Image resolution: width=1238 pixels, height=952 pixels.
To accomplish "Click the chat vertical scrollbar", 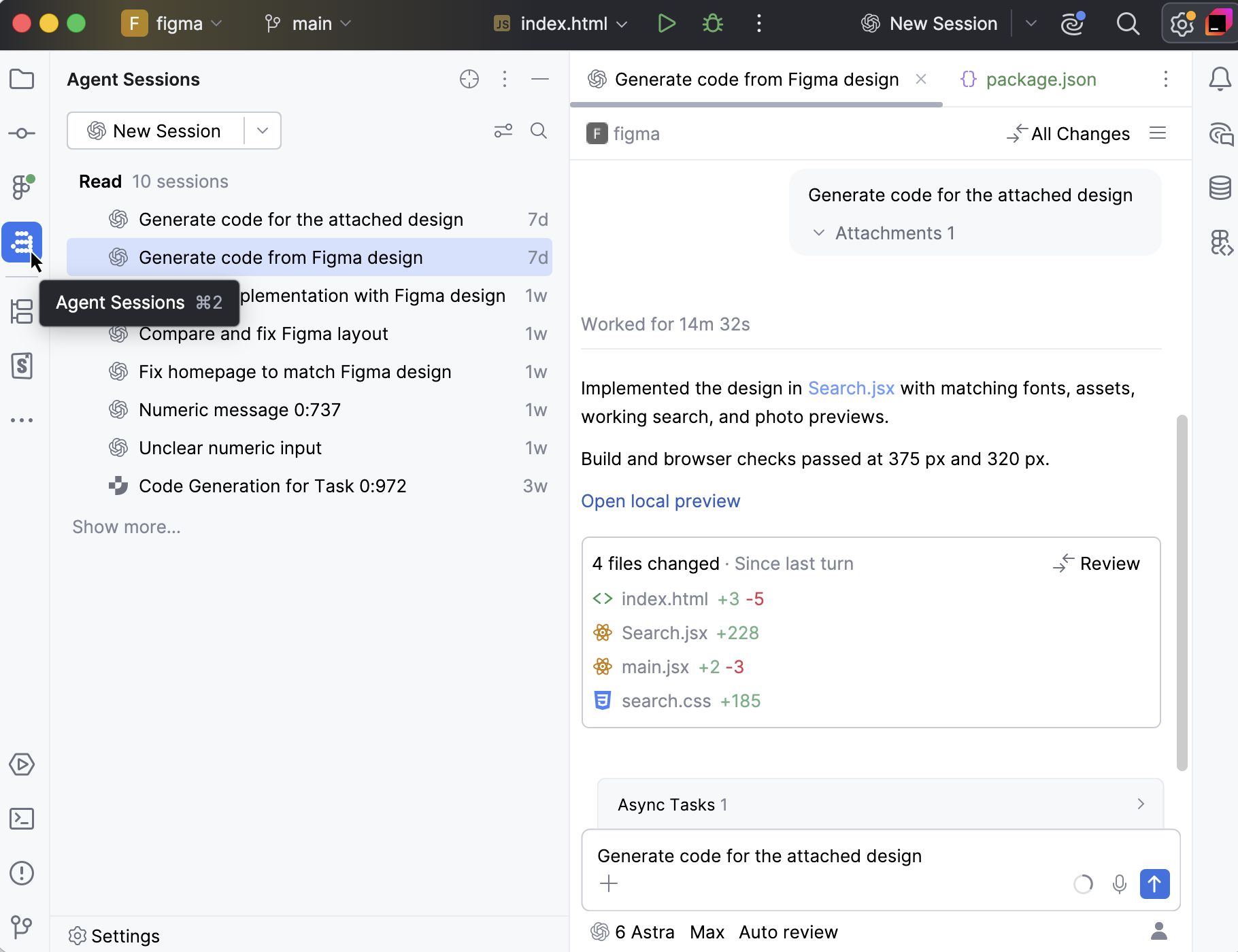I will [x=1182, y=593].
